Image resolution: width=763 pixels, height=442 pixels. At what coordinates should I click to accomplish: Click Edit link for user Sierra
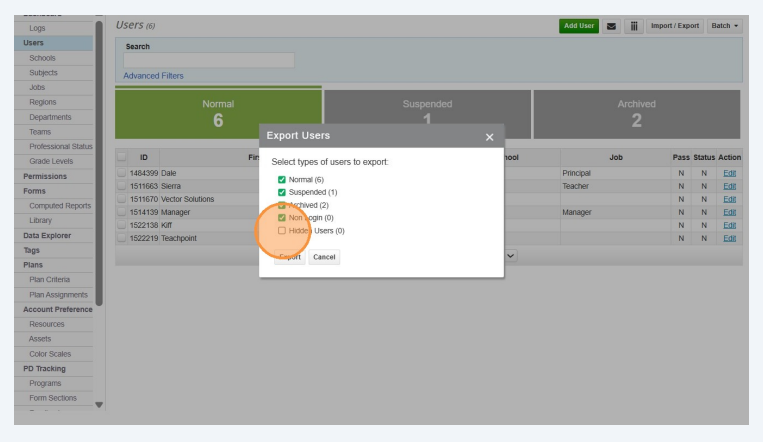tap(729, 186)
